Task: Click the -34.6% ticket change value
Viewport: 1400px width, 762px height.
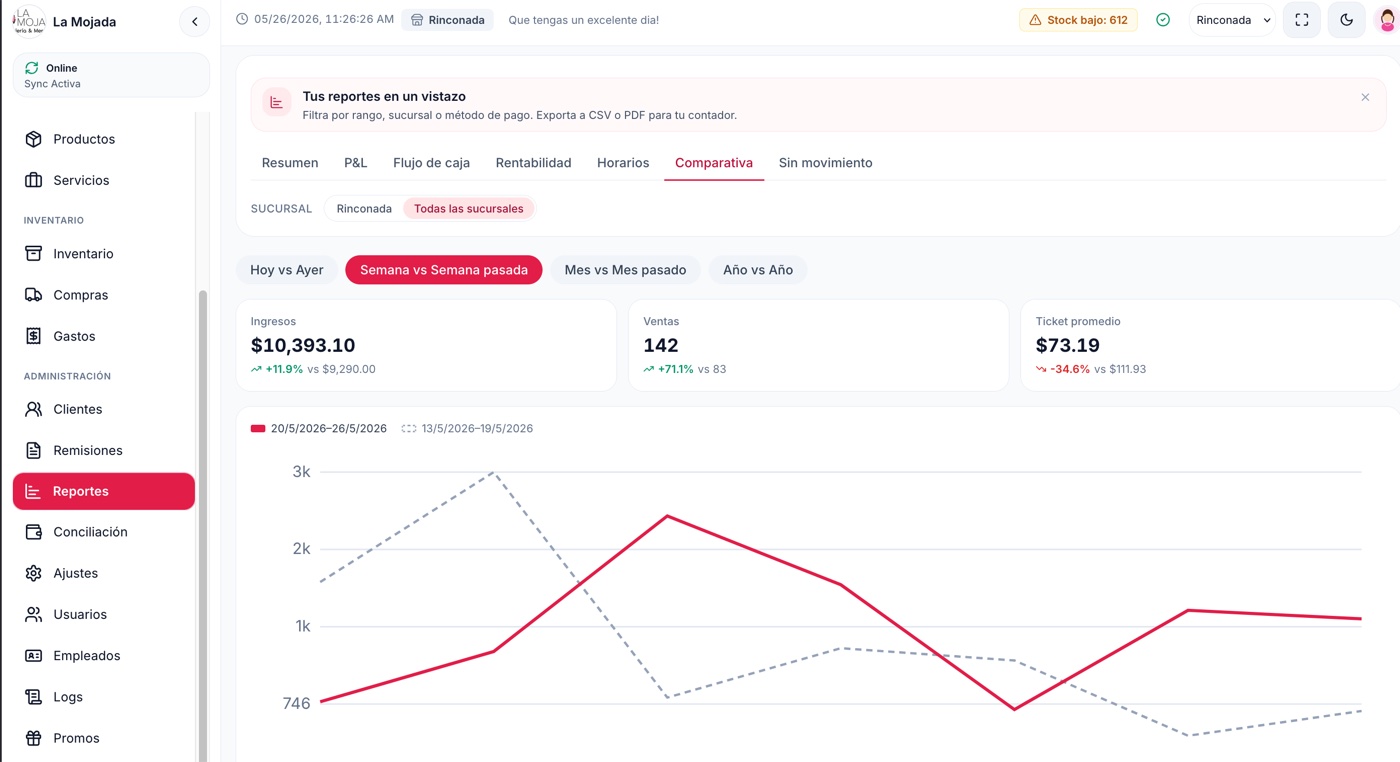Action: click(x=1070, y=369)
